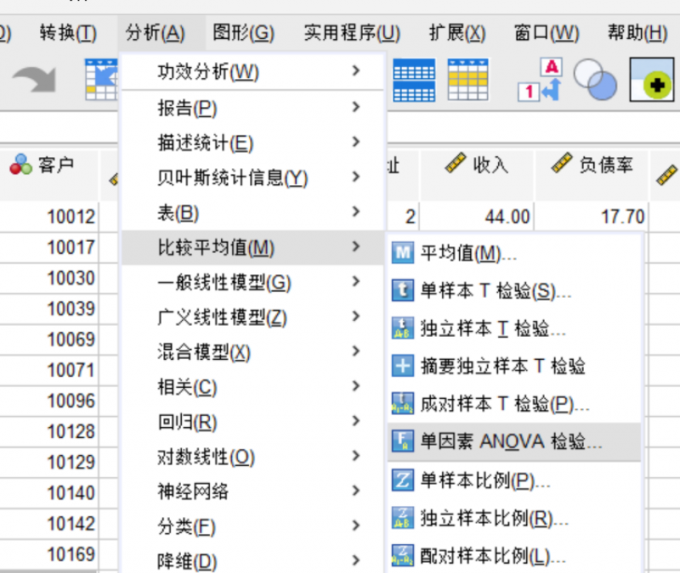Click the toolbar icon with green plus

(653, 82)
